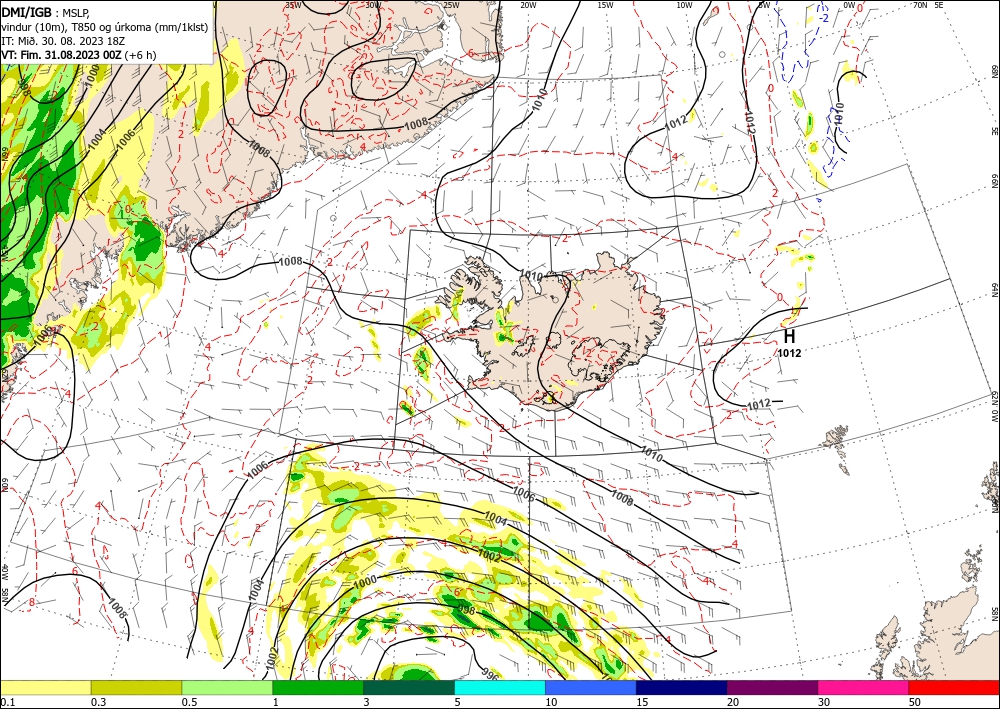Click the '50' legend value label
The height and width of the screenshot is (709, 1000).
(x=916, y=702)
